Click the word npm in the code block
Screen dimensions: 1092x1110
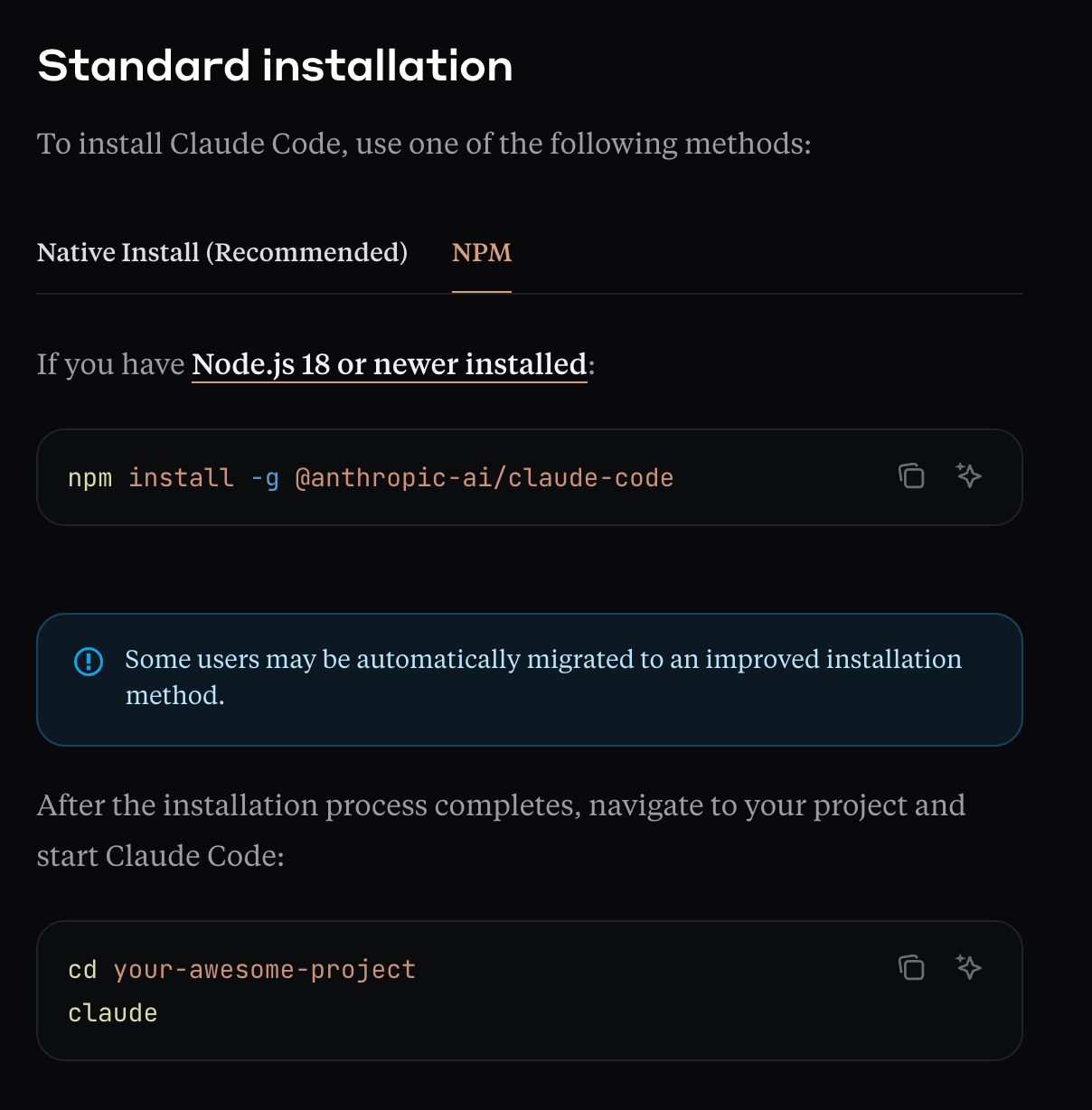pos(90,477)
